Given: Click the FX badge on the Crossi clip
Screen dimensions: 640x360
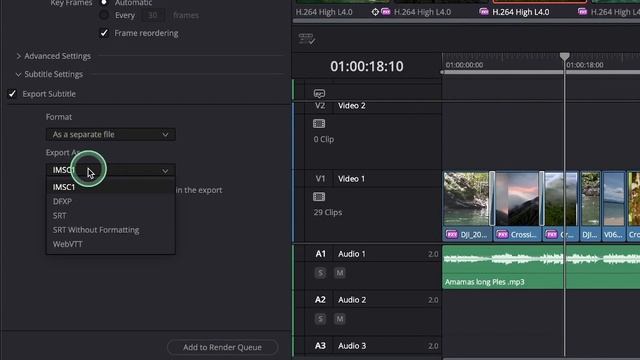Looking at the screenshot, I should (502, 235).
